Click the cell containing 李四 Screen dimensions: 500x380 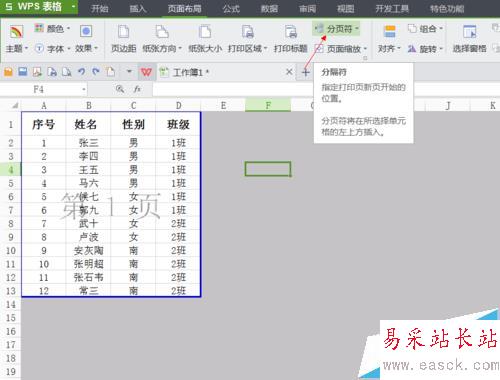[88, 156]
